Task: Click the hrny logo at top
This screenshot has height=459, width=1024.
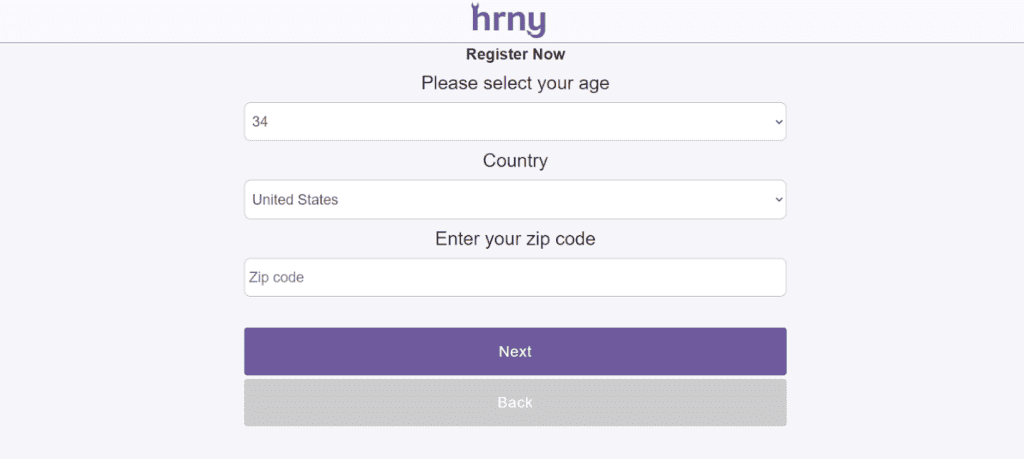Action: (508, 20)
